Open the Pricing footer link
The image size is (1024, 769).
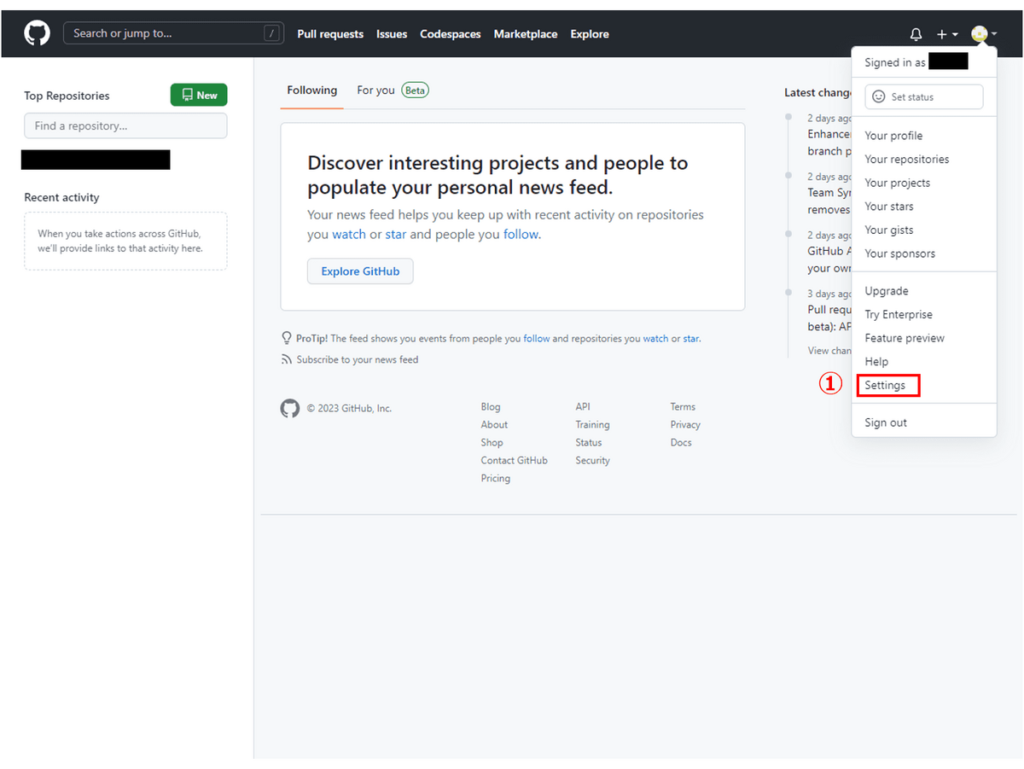pyautogui.click(x=495, y=478)
